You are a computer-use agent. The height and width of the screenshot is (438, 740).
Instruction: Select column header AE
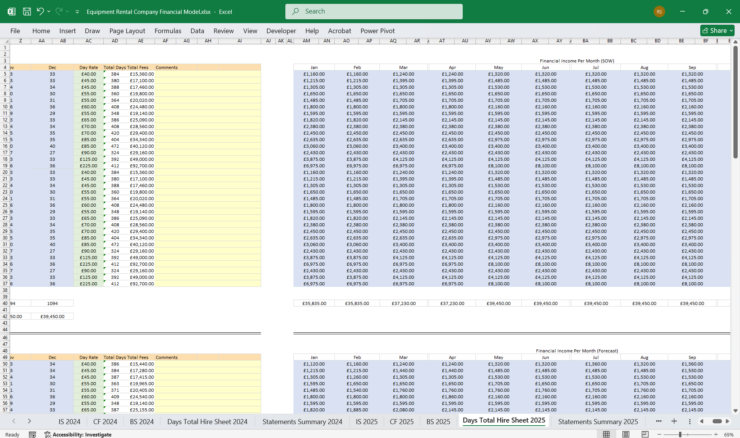coord(141,41)
